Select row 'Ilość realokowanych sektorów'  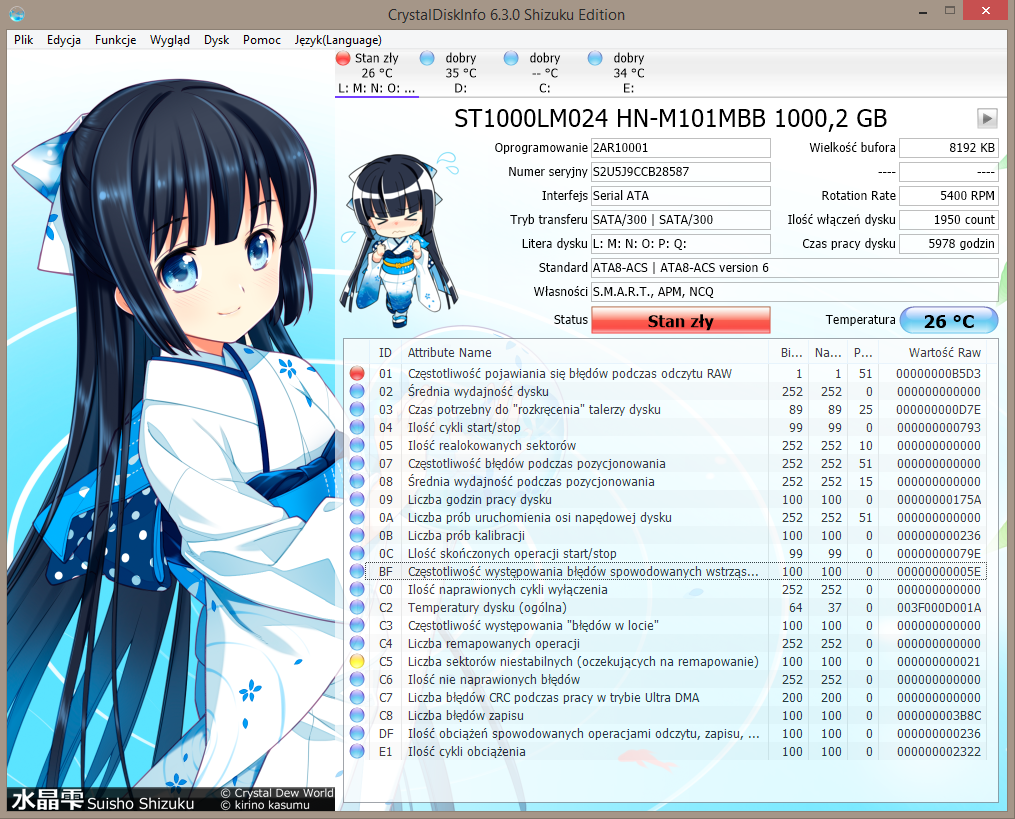click(x=667, y=445)
